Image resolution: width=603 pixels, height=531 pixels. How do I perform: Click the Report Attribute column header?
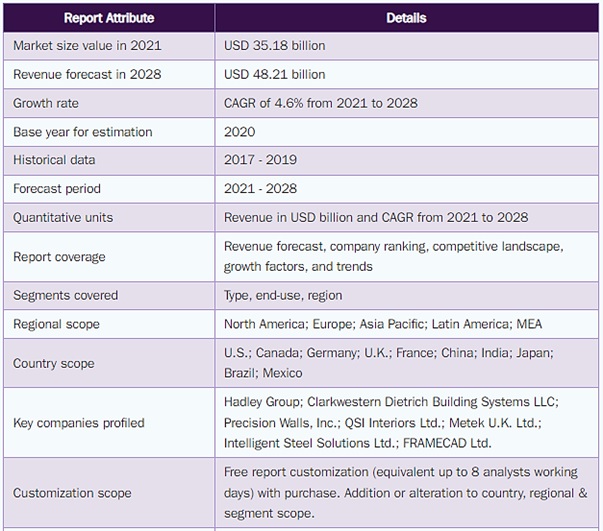tap(111, 18)
